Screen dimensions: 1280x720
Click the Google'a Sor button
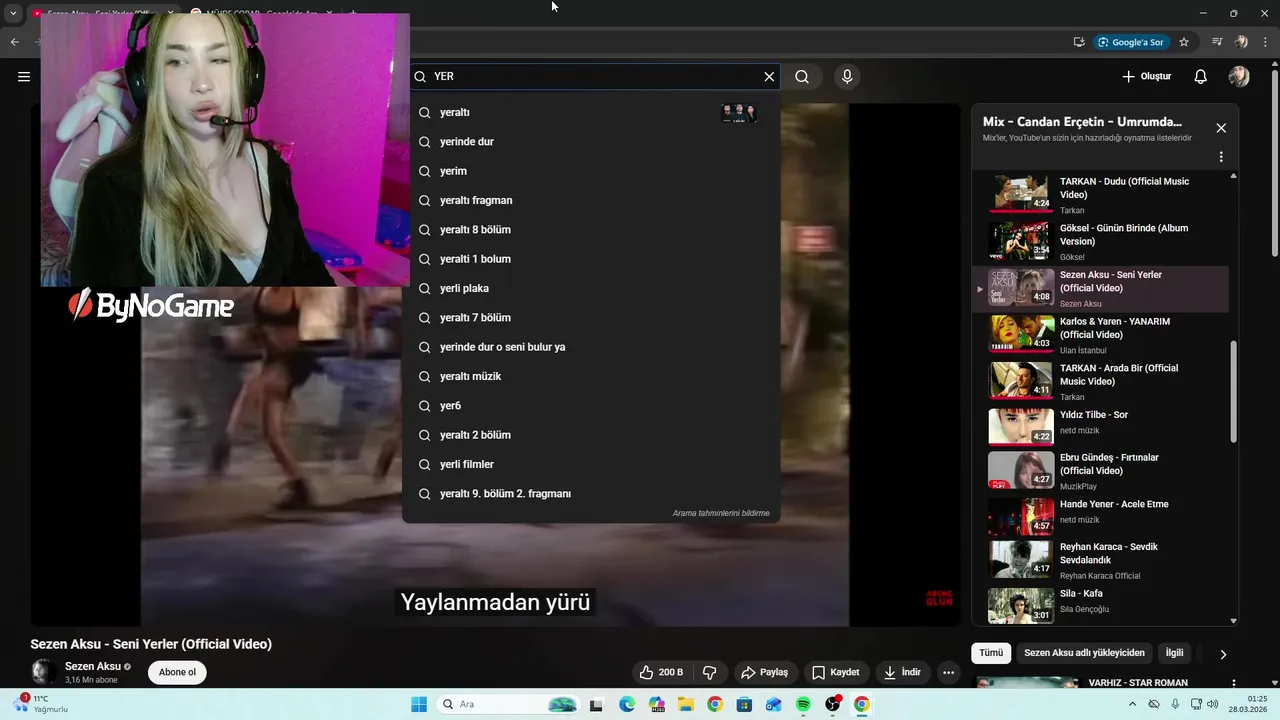pos(1130,42)
